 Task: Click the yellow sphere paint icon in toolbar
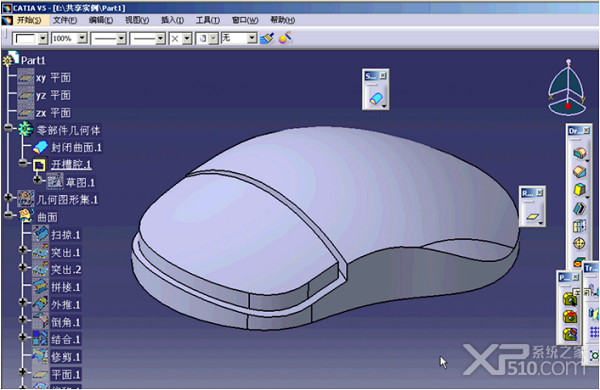pos(285,38)
